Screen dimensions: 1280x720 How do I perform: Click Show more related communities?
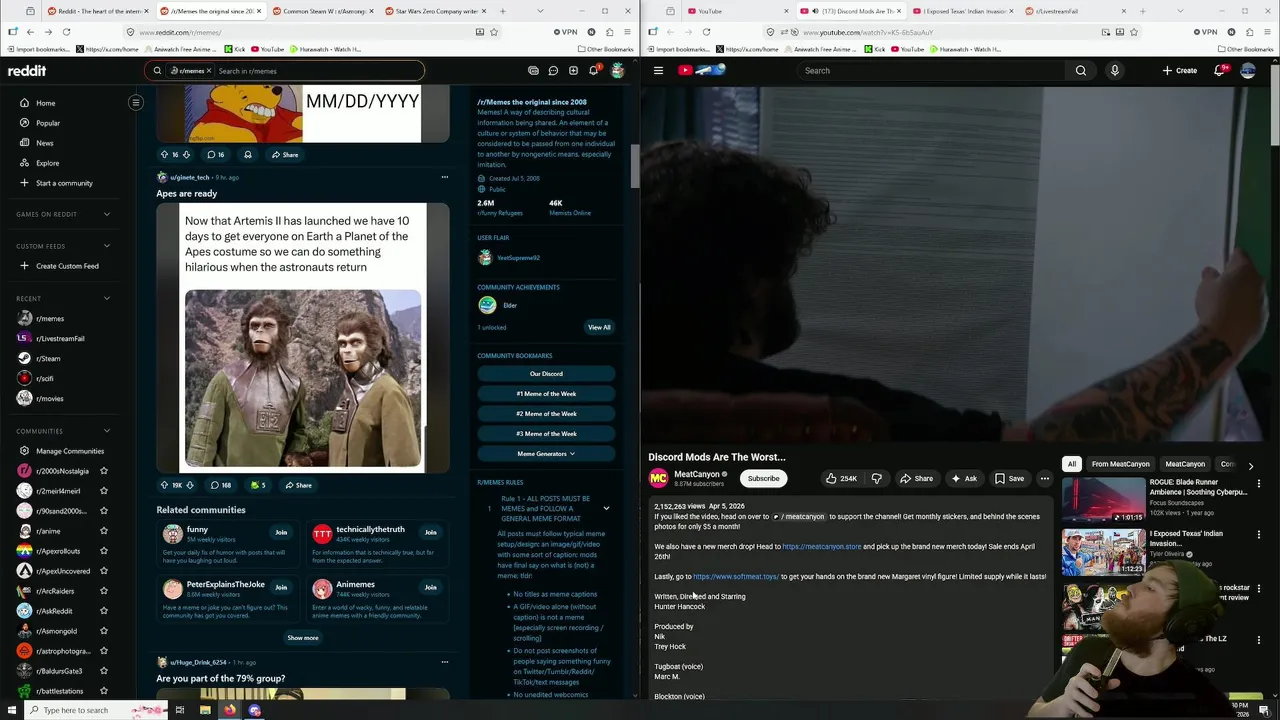303,638
